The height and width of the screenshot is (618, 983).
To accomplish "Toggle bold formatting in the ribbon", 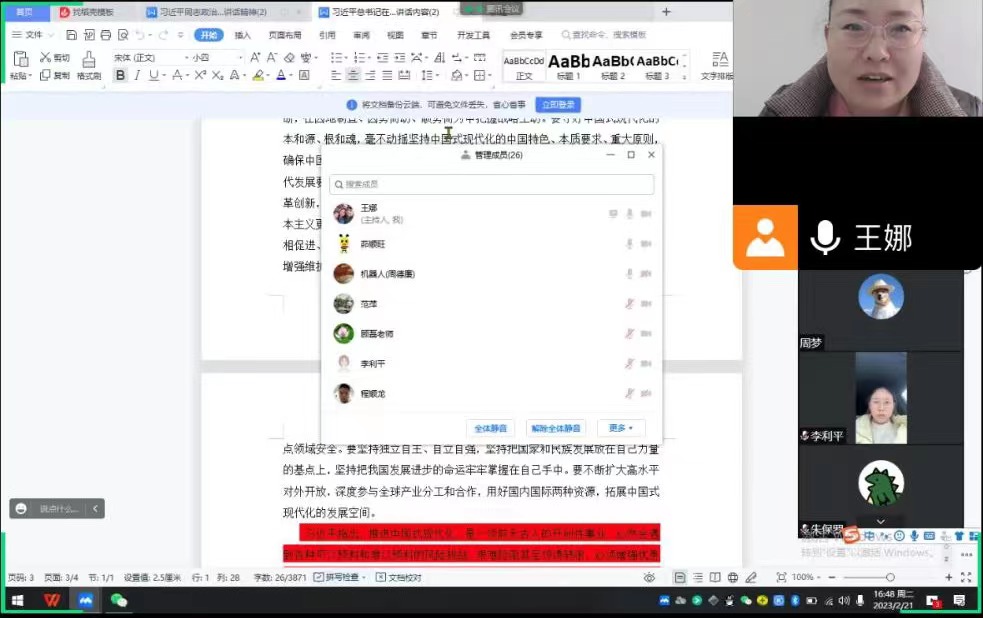I will coord(120,75).
